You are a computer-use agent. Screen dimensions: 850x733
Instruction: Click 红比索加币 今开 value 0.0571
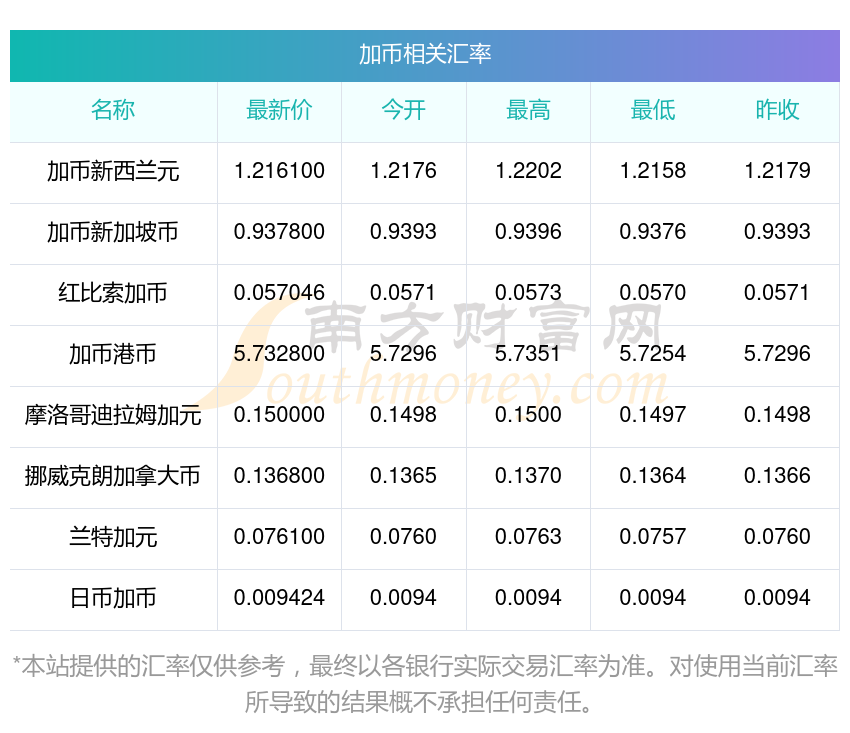(403, 293)
